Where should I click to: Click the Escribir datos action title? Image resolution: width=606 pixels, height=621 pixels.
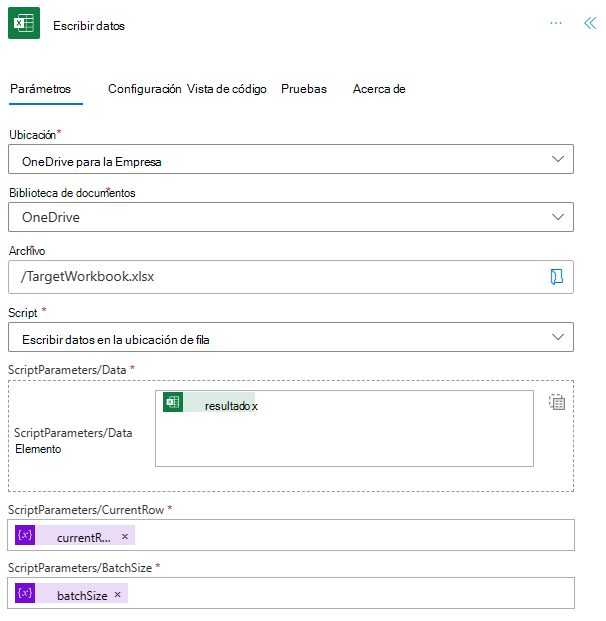pos(89,26)
